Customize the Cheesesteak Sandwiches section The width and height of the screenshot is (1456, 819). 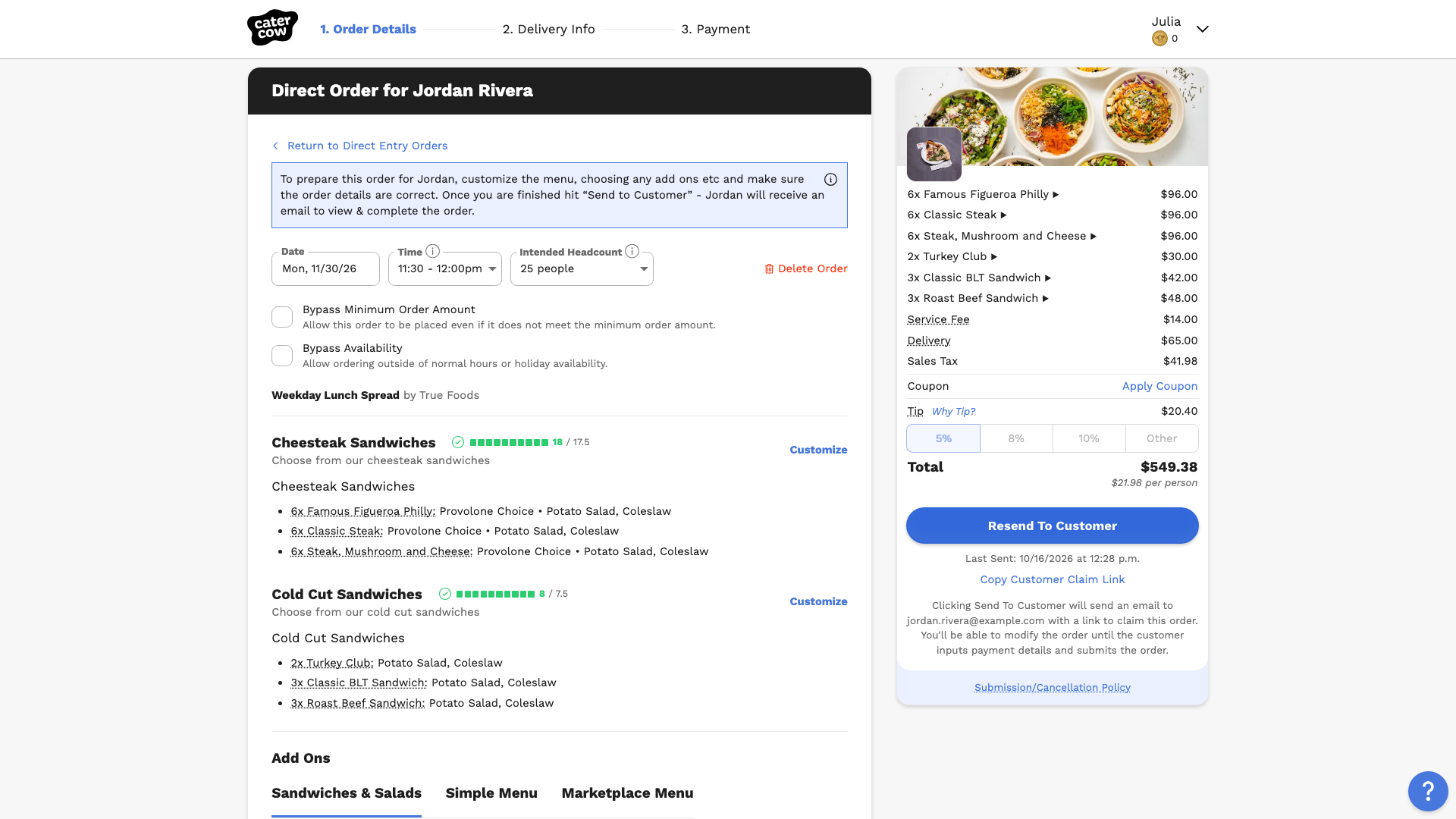(818, 450)
